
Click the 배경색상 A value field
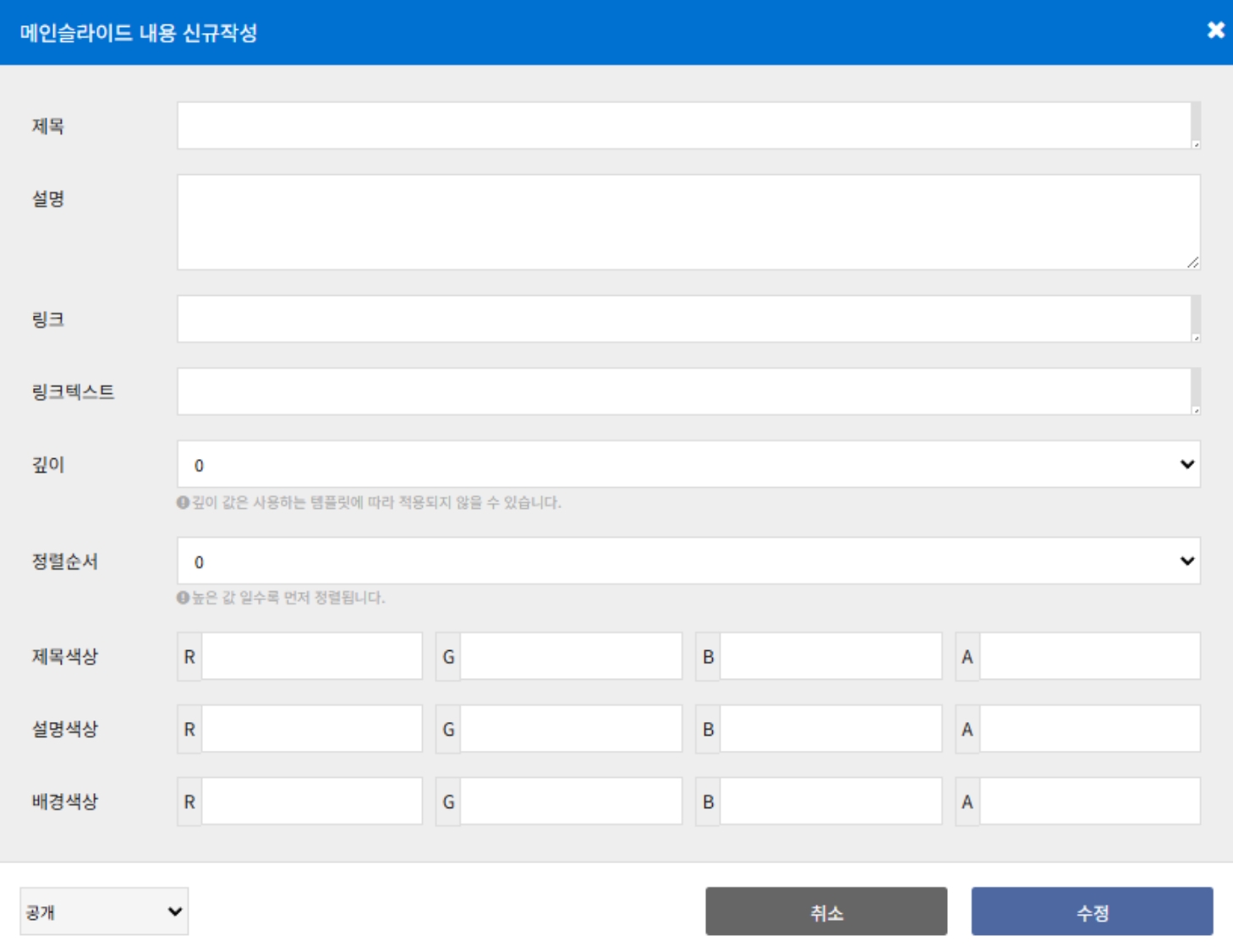tap(1089, 802)
